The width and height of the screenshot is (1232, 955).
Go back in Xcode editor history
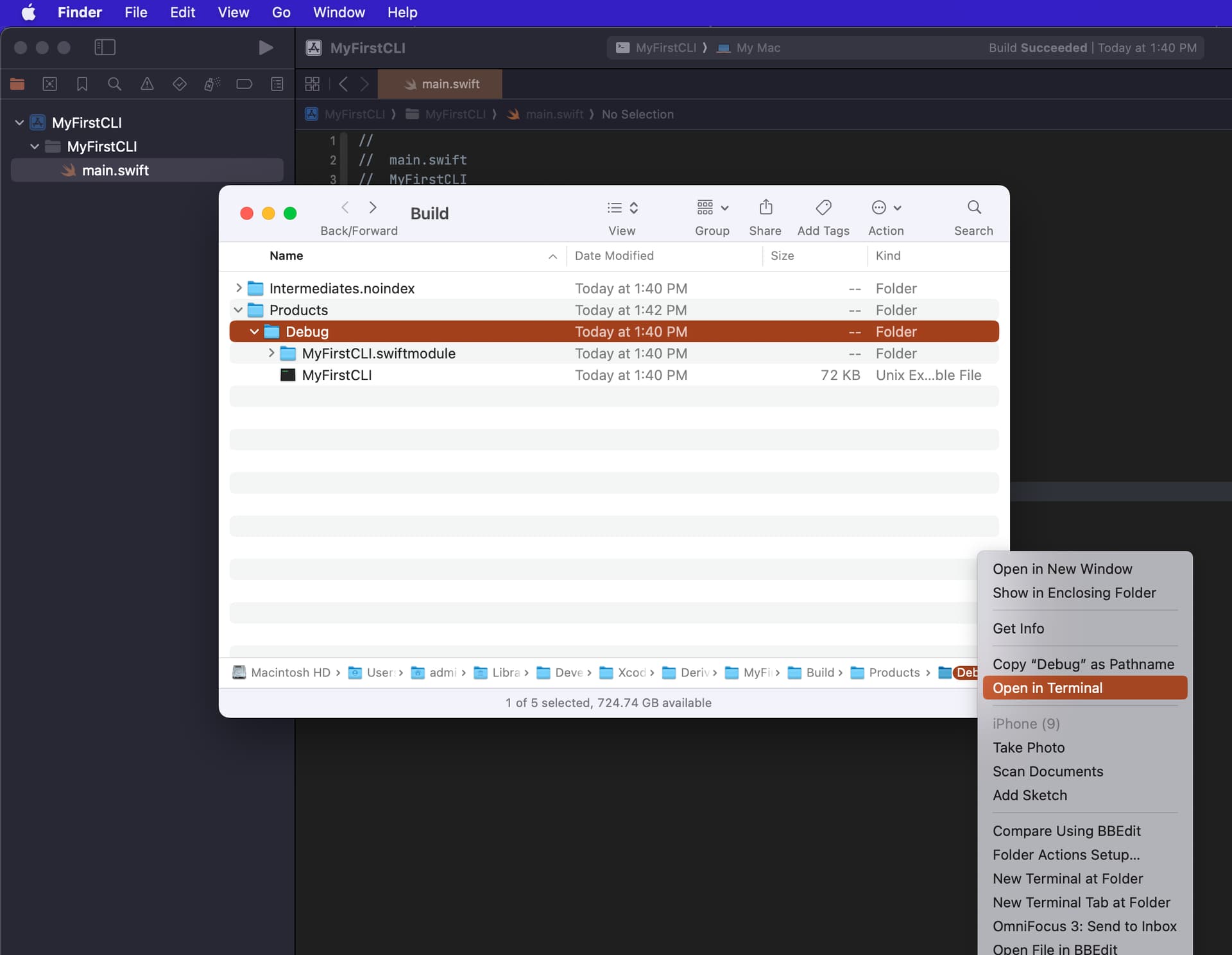tap(343, 84)
